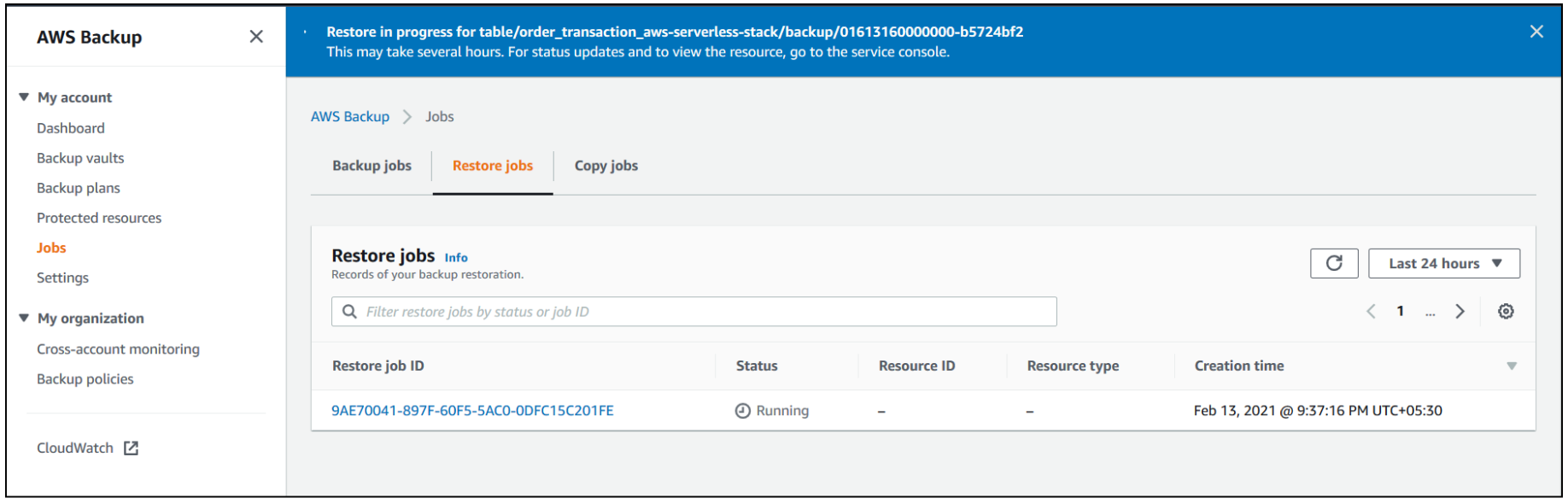Open the Info link beside Restore jobs
The width and height of the screenshot is (1568, 504).
456,257
